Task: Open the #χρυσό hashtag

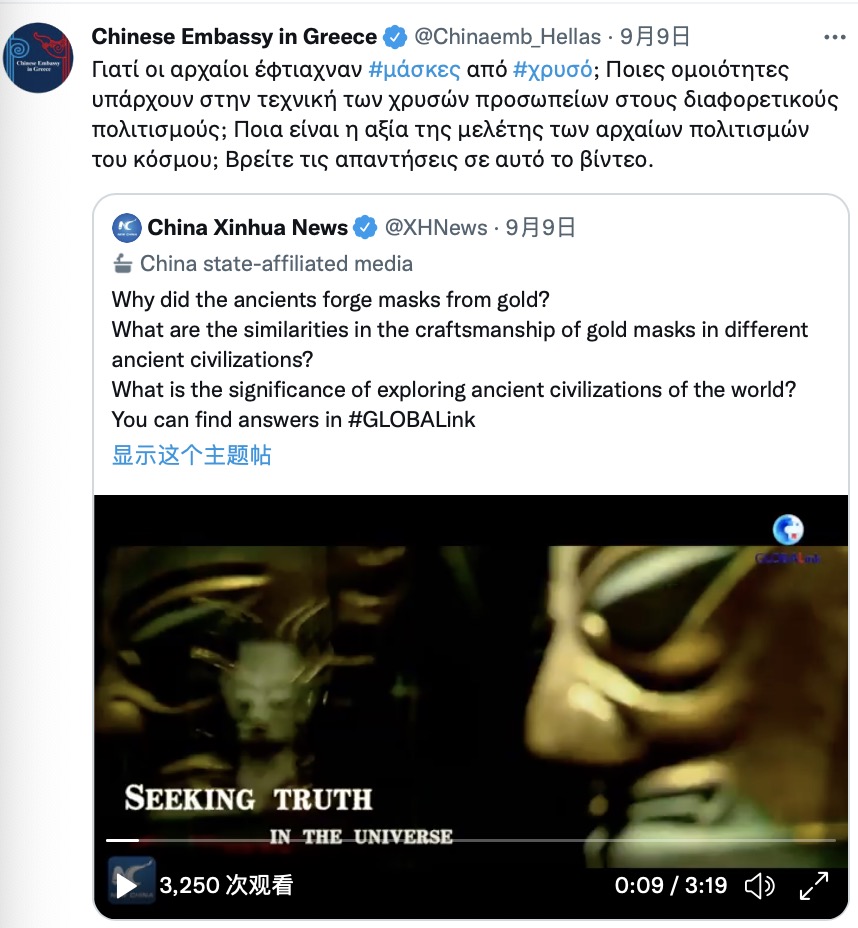Action: (552, 70)
